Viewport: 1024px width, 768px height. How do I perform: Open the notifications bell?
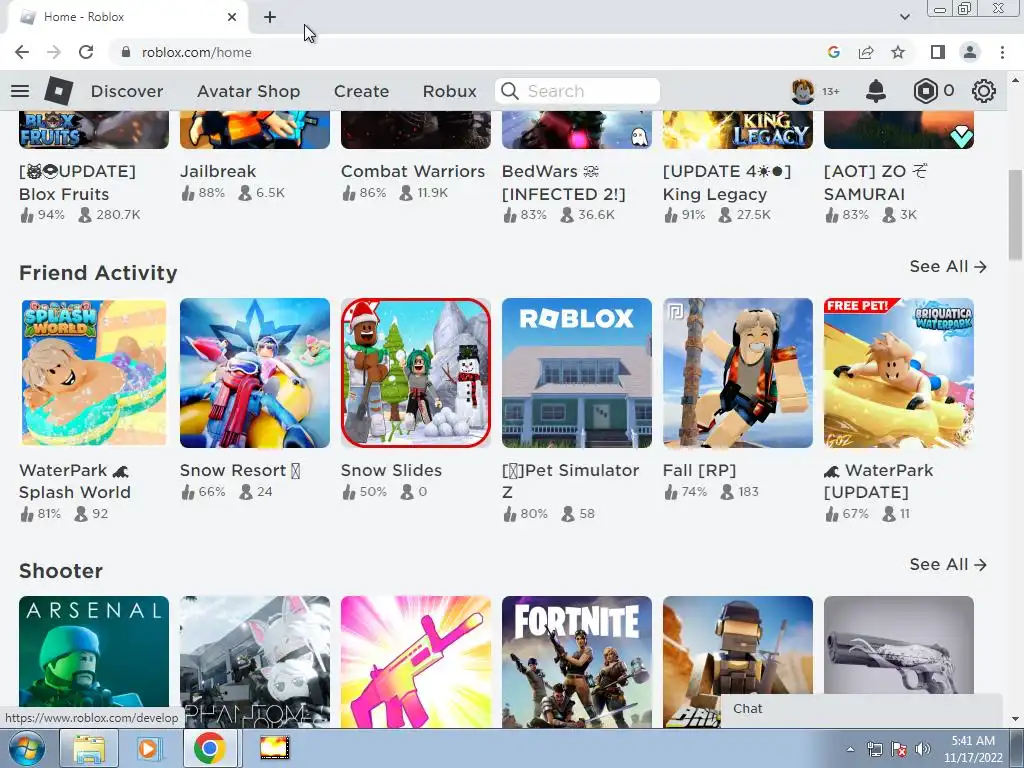click(x=876, y=91)
